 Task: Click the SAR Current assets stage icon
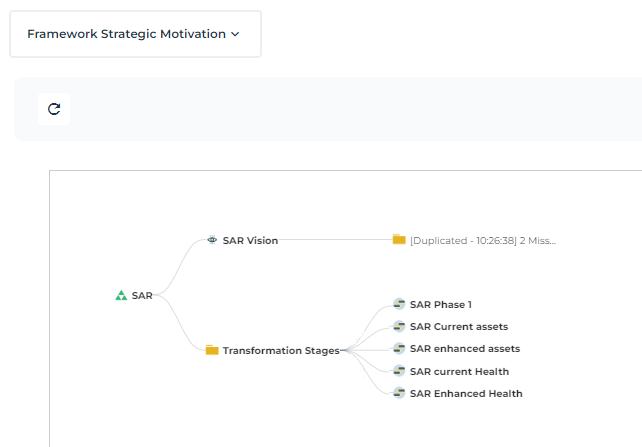(399, 326)
